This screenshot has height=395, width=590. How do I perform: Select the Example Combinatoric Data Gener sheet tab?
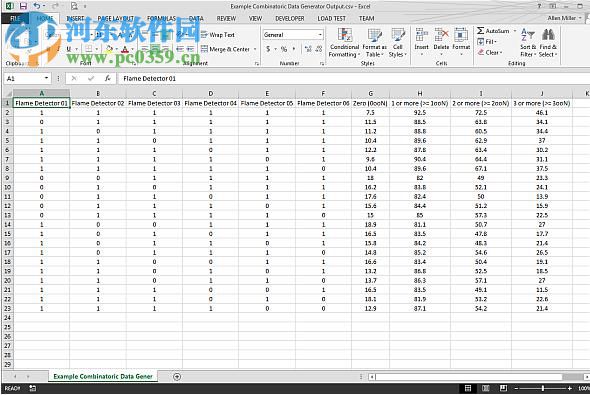point(103,376)
